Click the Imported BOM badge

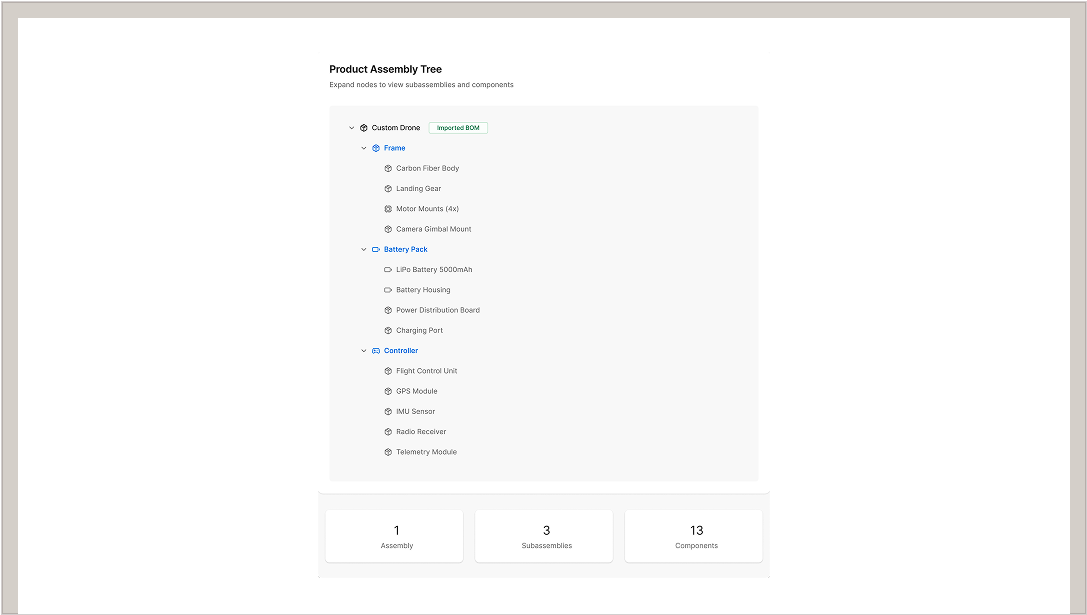click(458, 128)
